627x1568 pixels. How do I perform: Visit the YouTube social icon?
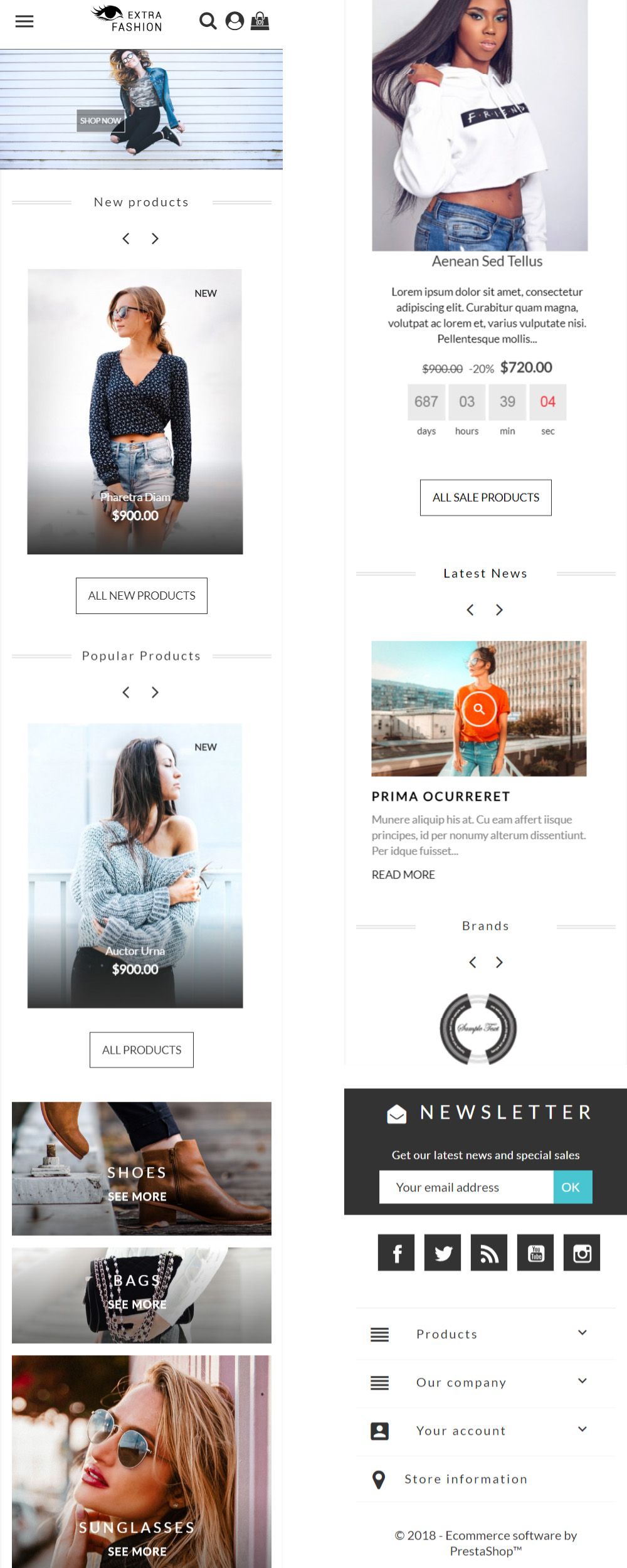535,1253
